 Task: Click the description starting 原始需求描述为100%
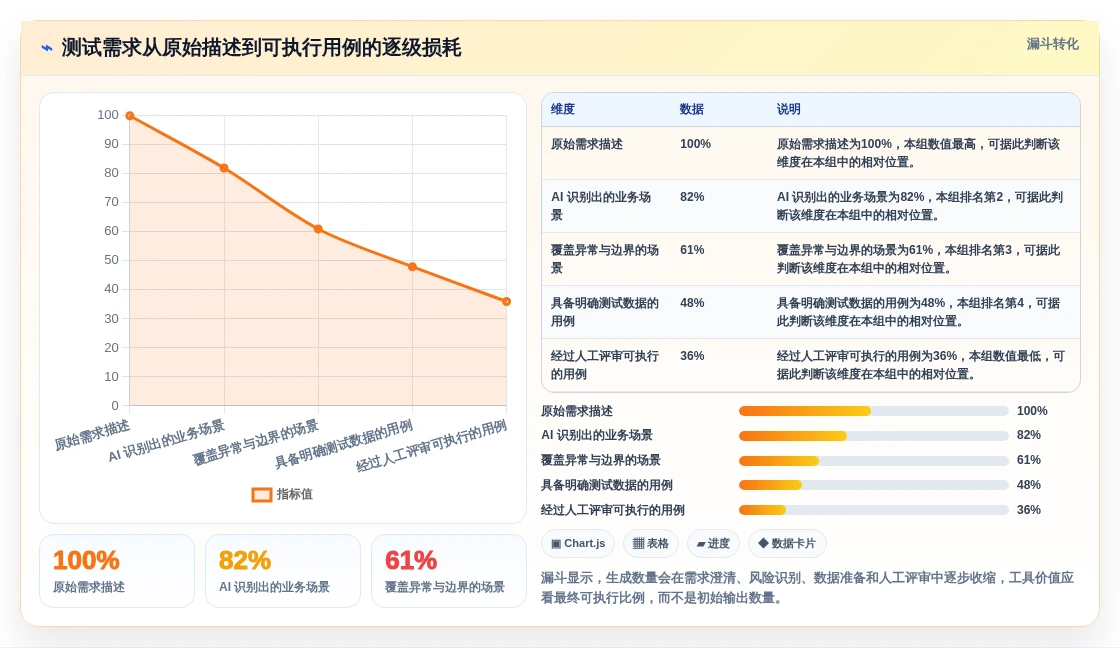(919, 153)
